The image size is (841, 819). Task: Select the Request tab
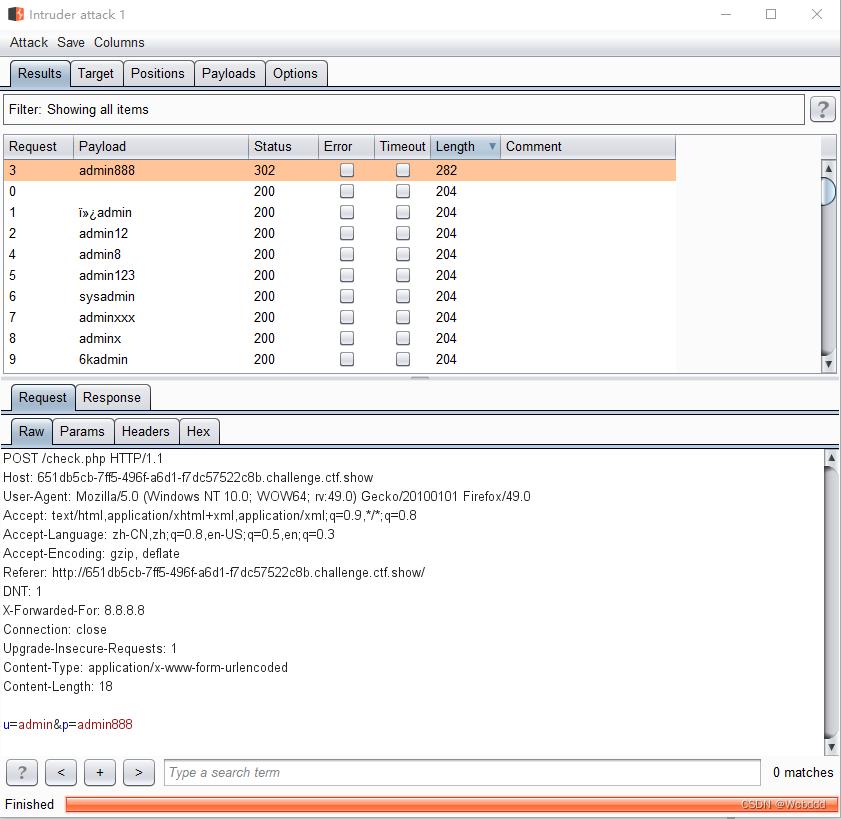click(x=43, y=397)
